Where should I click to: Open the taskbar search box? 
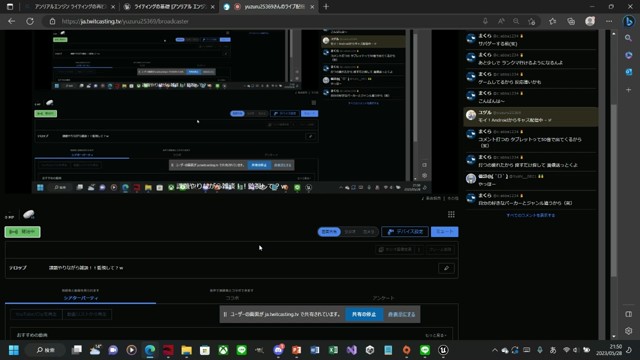pyautogui.click(x=46, y=350)
